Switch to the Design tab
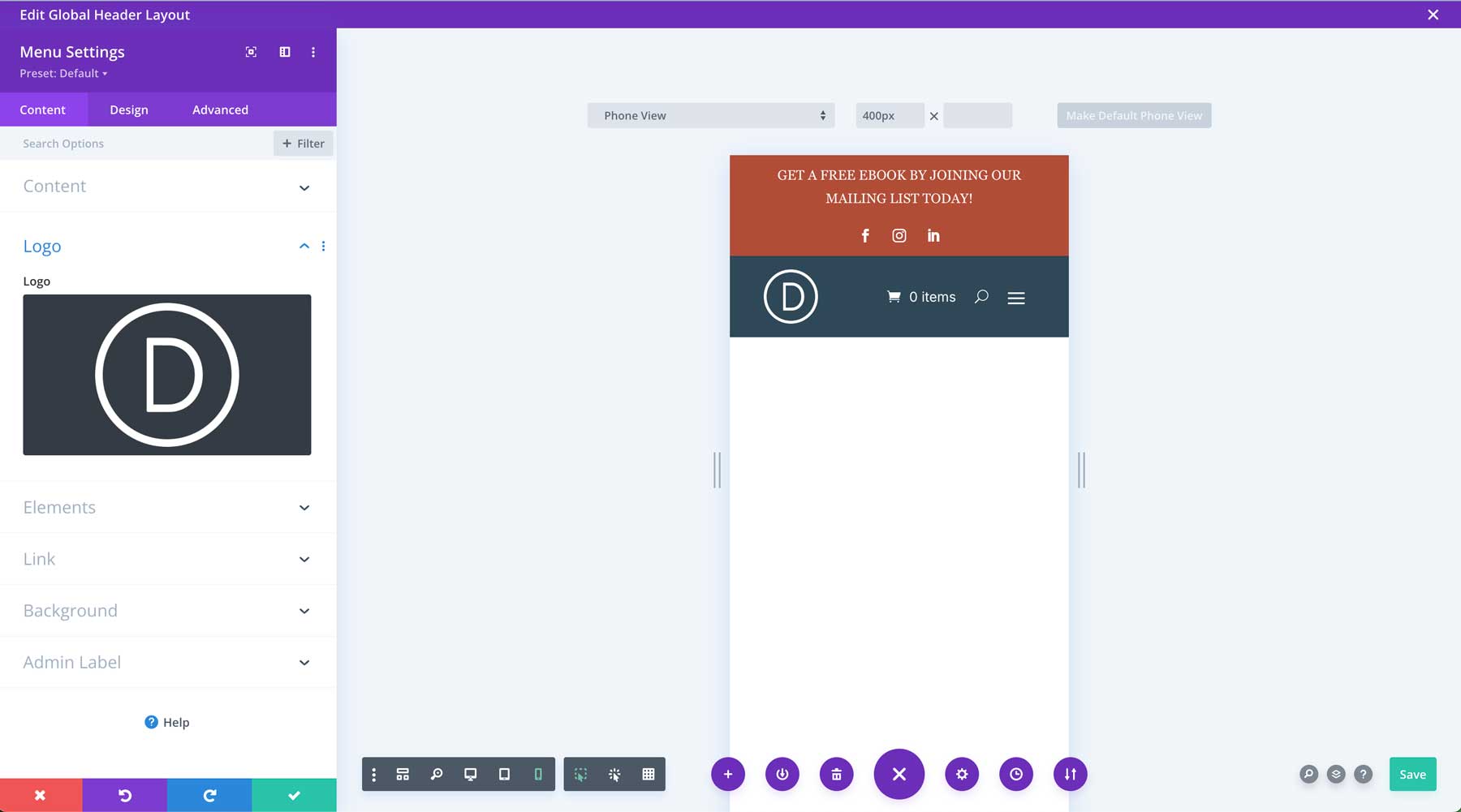The width and height of the screenshot is (1461, 812). click(x=128, y=110)
